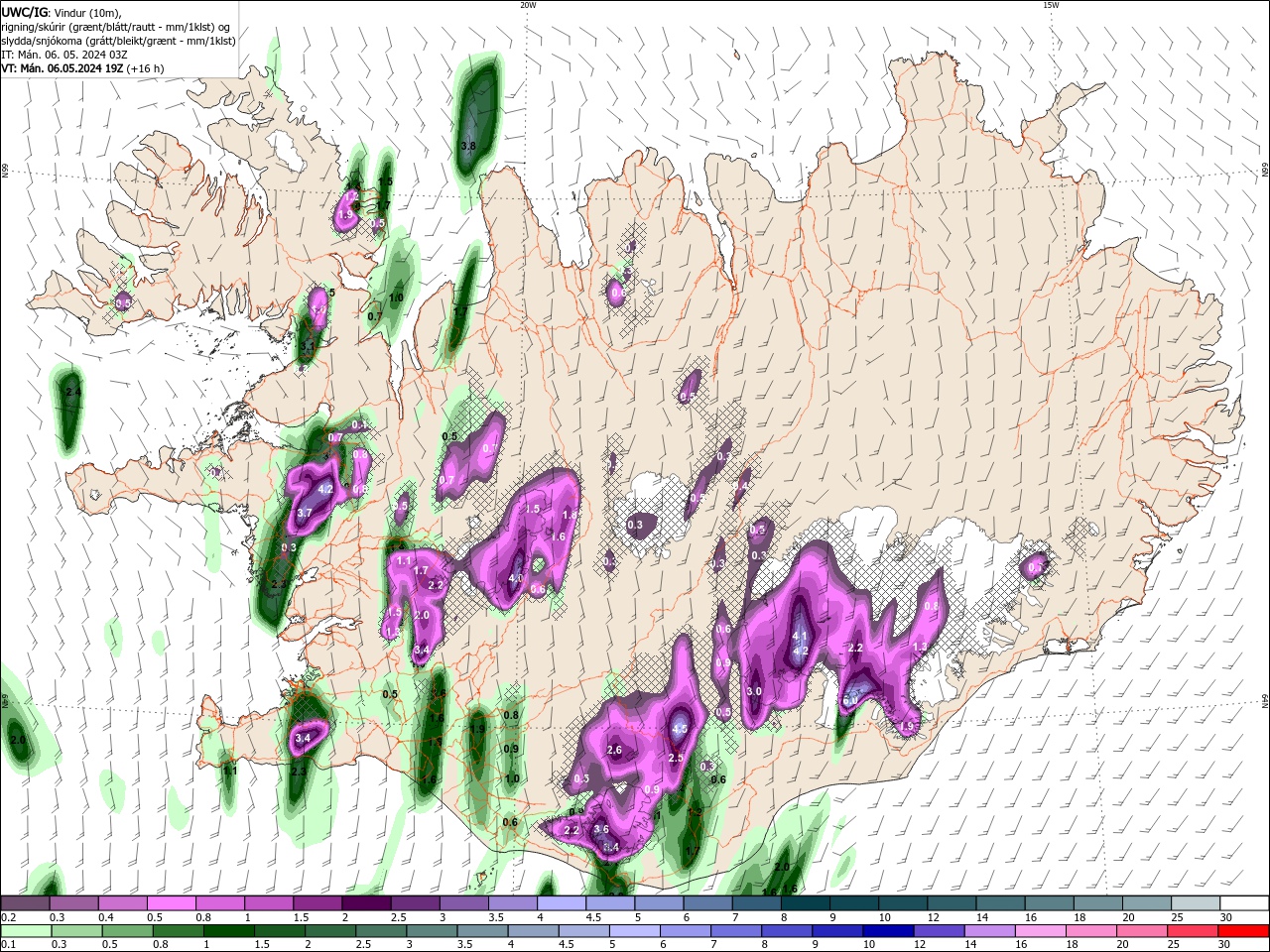This screenshot has height=952, width=1270.
Task: Click the 3.8 value off the north coast
Action: pos(468,146)
